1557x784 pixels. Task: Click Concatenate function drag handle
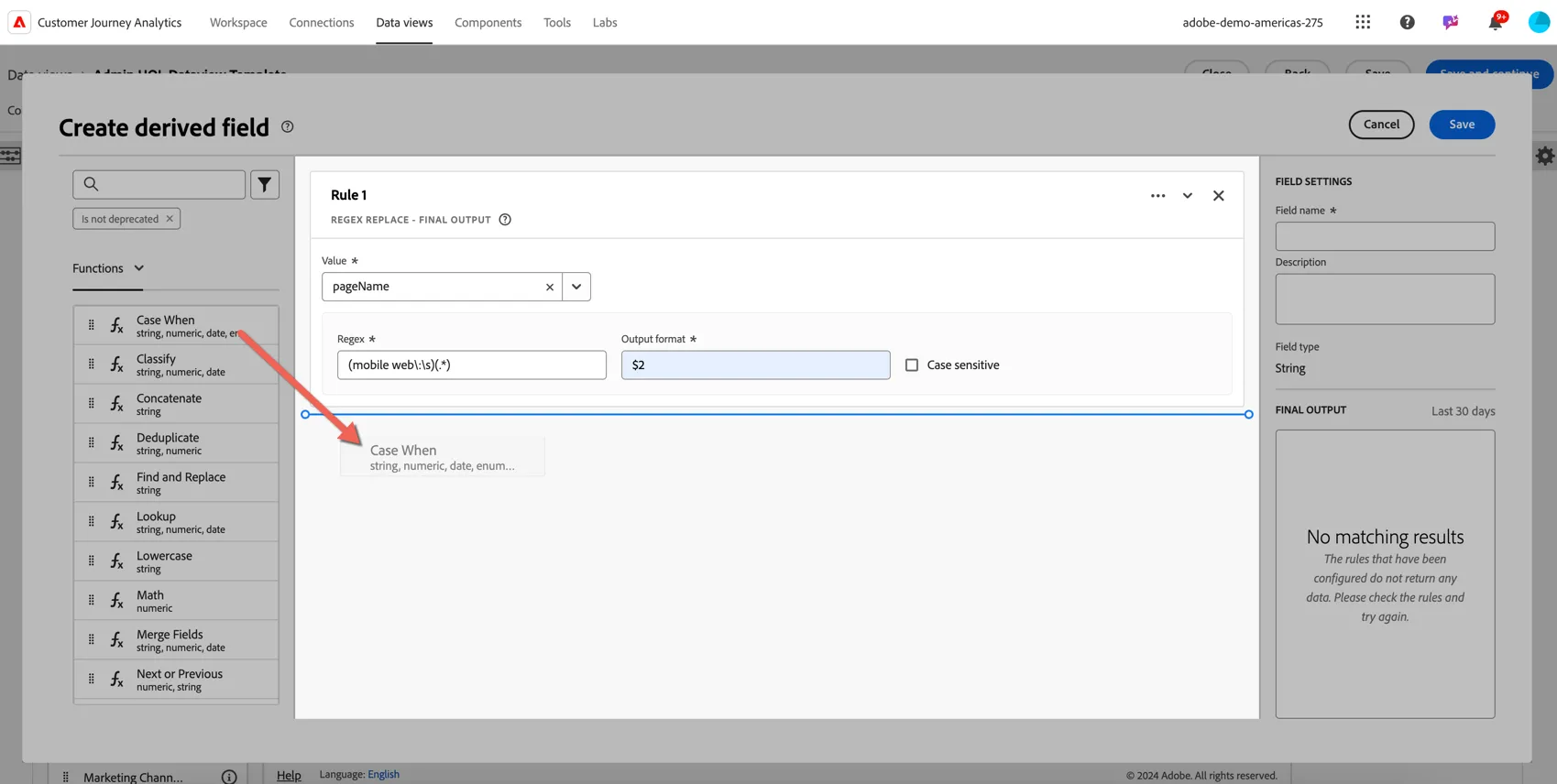91,403
